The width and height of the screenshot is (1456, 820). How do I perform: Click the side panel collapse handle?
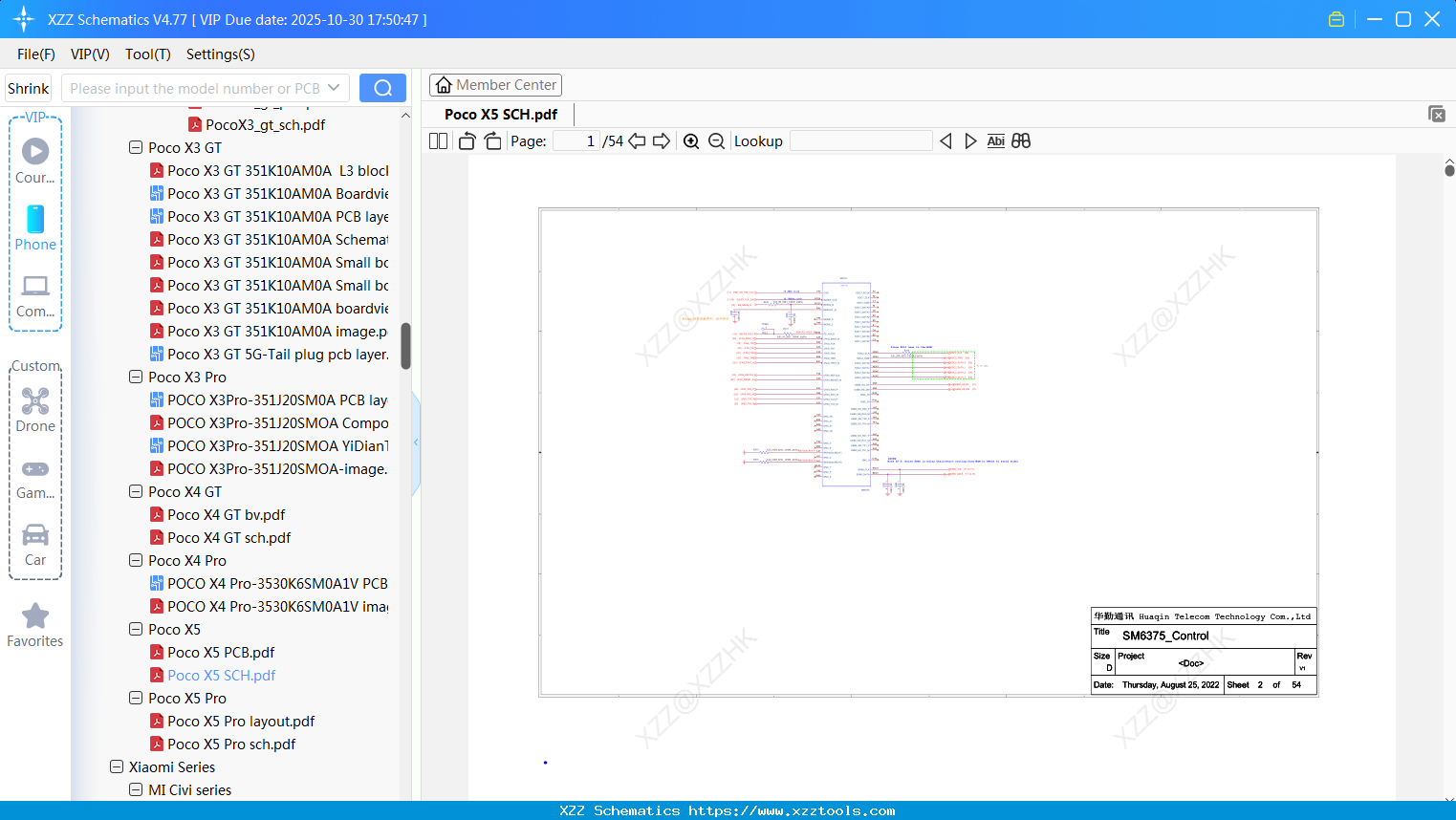pos(416,442)
